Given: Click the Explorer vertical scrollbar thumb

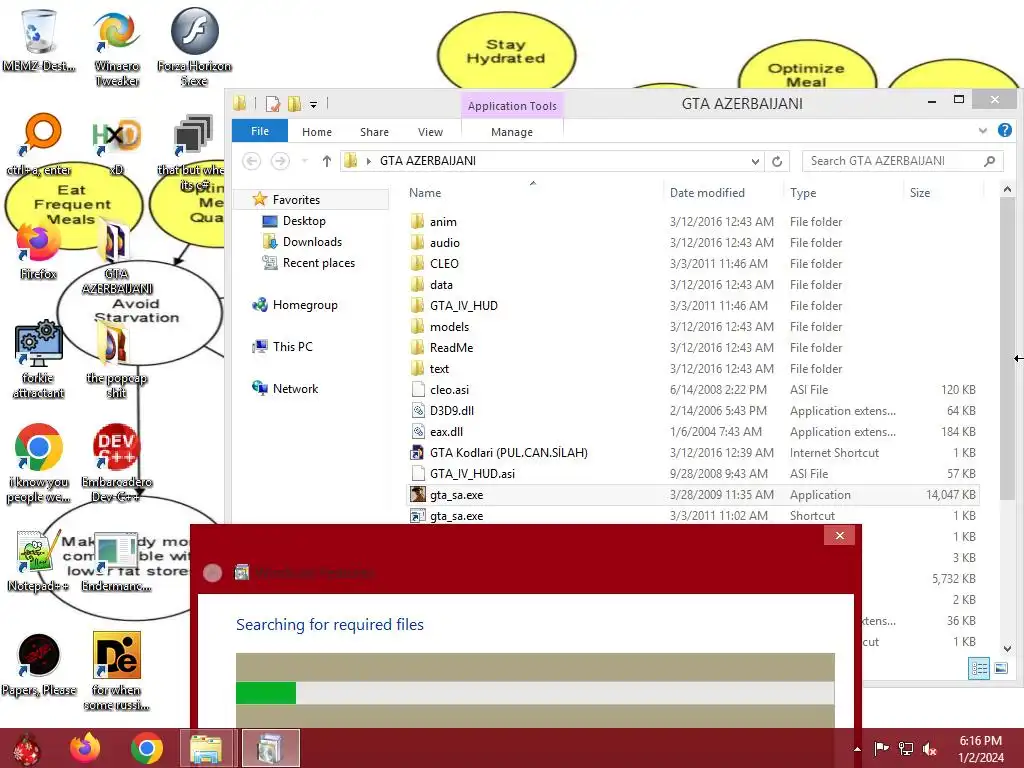Looking at the screenshot, I should point(1007,349).
